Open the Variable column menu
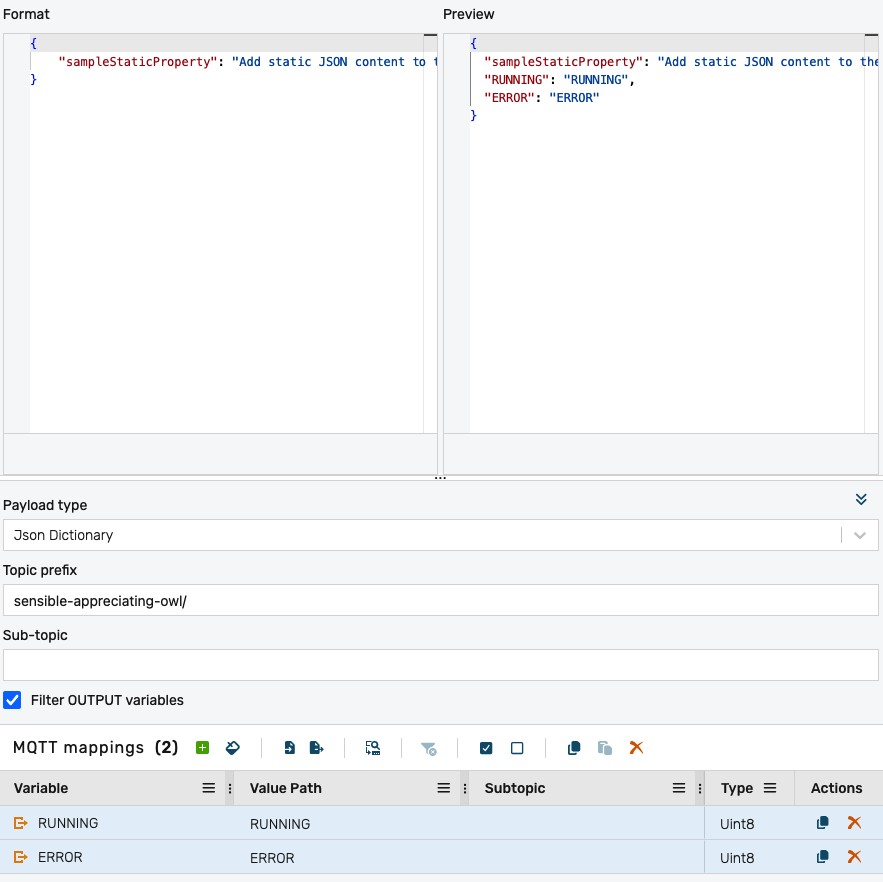The width and height of the screenshot is (883, 882). [x=208, y=788]
